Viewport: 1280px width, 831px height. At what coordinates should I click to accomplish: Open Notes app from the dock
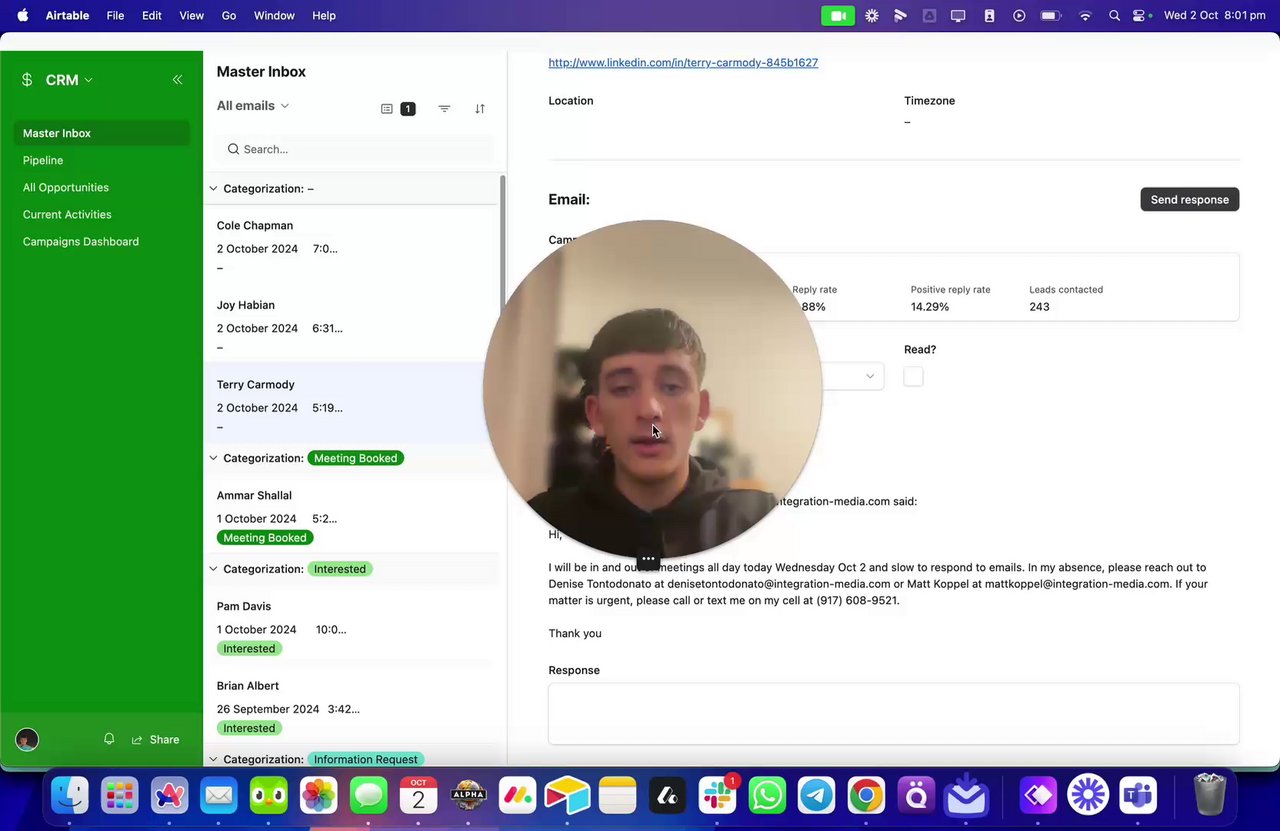tap(617, 796)
